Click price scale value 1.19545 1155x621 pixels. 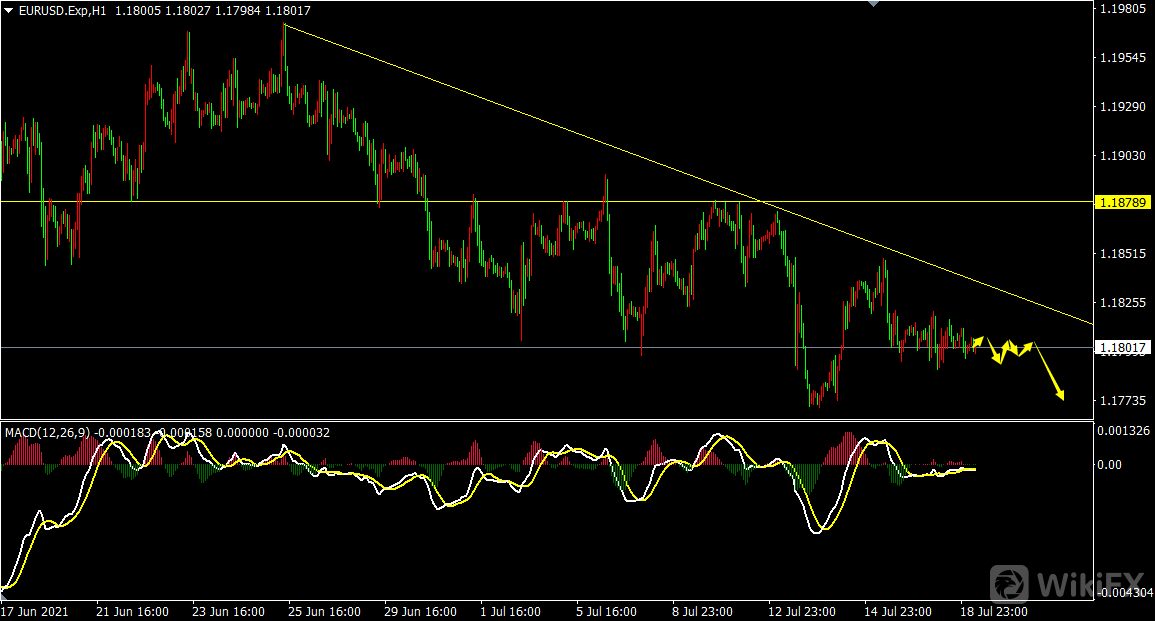[1123, 57]
